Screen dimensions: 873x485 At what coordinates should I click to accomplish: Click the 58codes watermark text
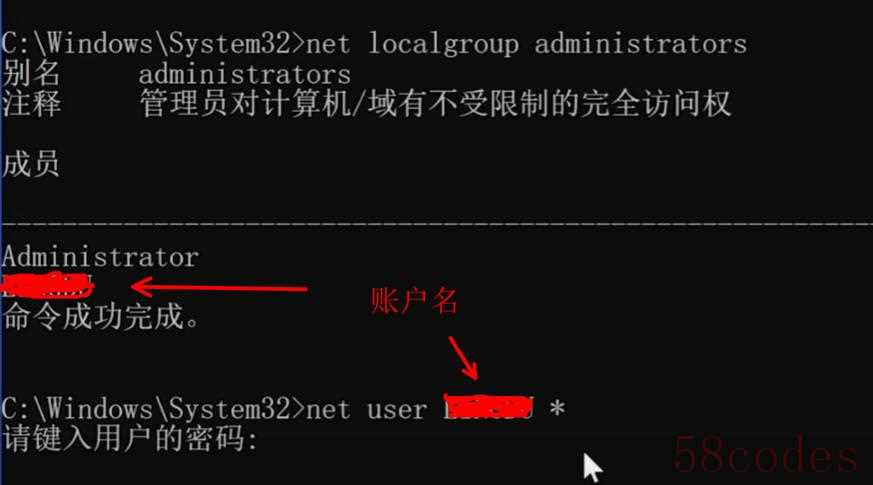766,455
